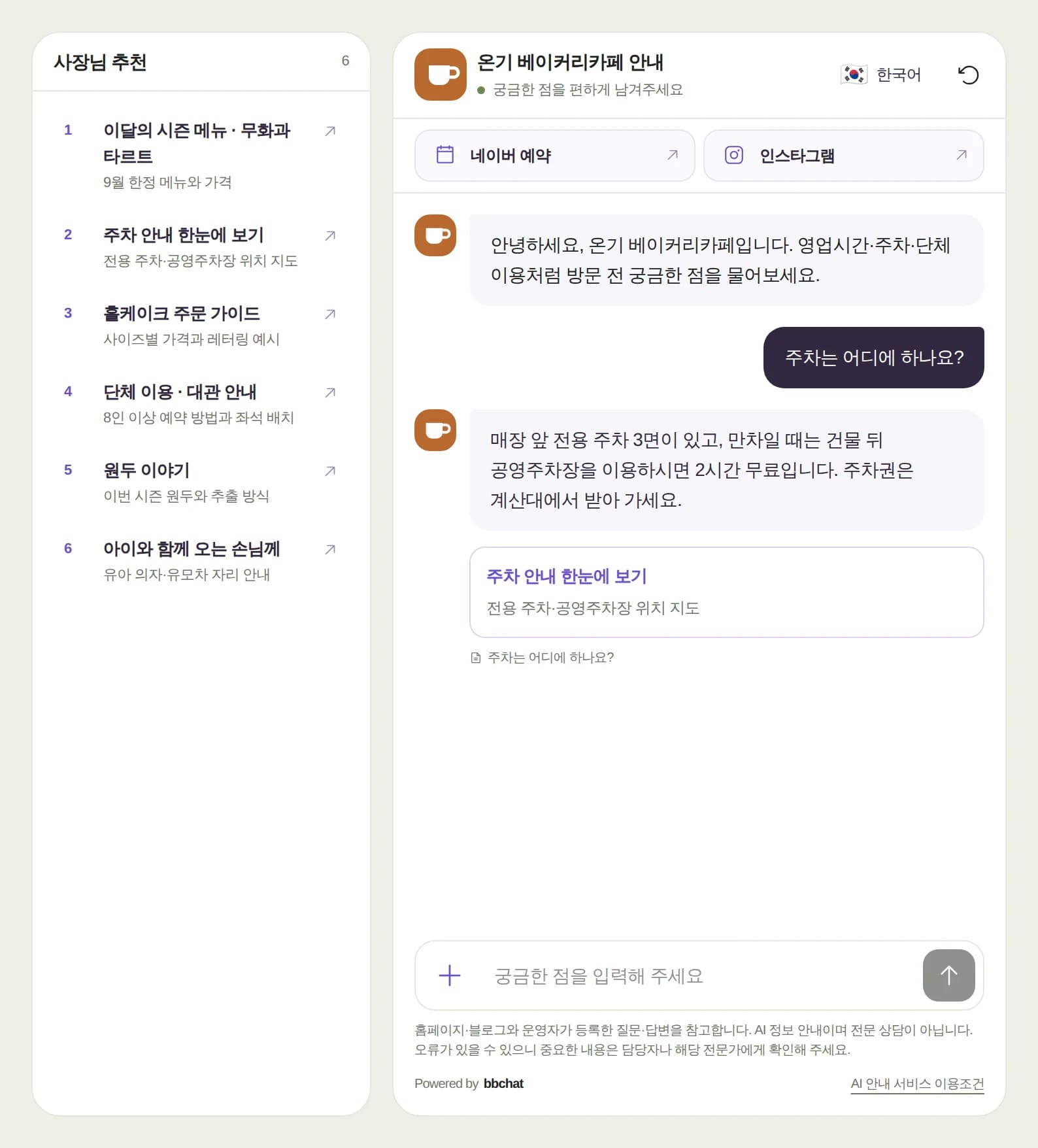Click the plus attachment icon
The height and width of the screenshot is (1148, 1038).
[x=449, y=975]
